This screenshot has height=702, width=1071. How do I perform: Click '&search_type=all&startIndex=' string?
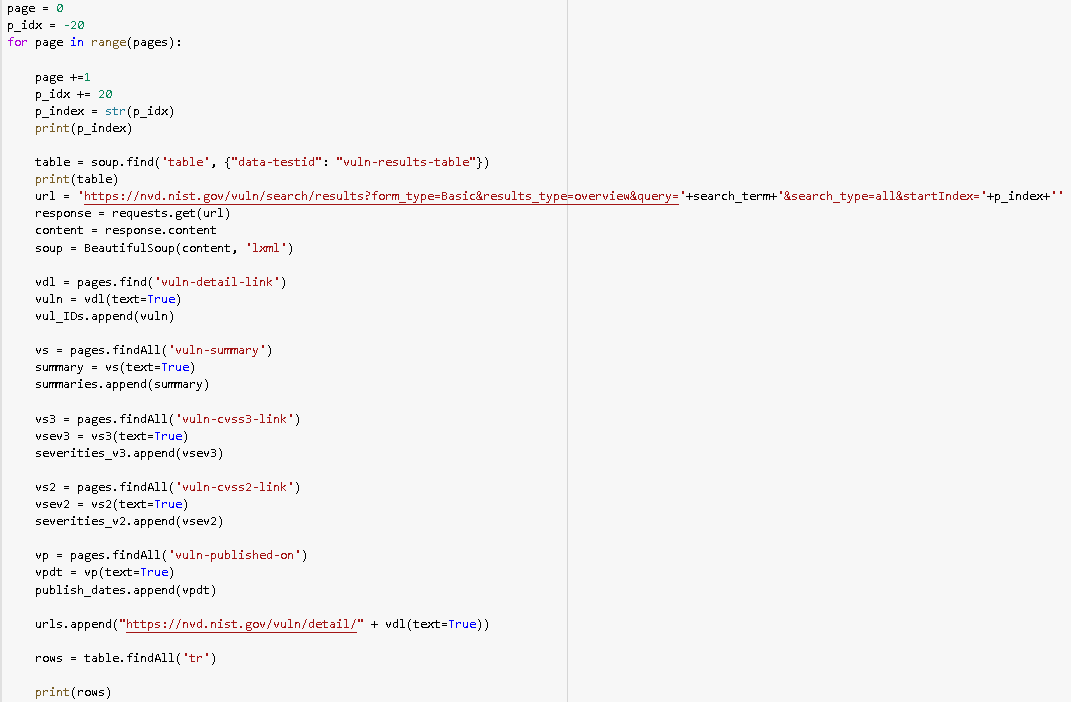[x=882, y=196]
